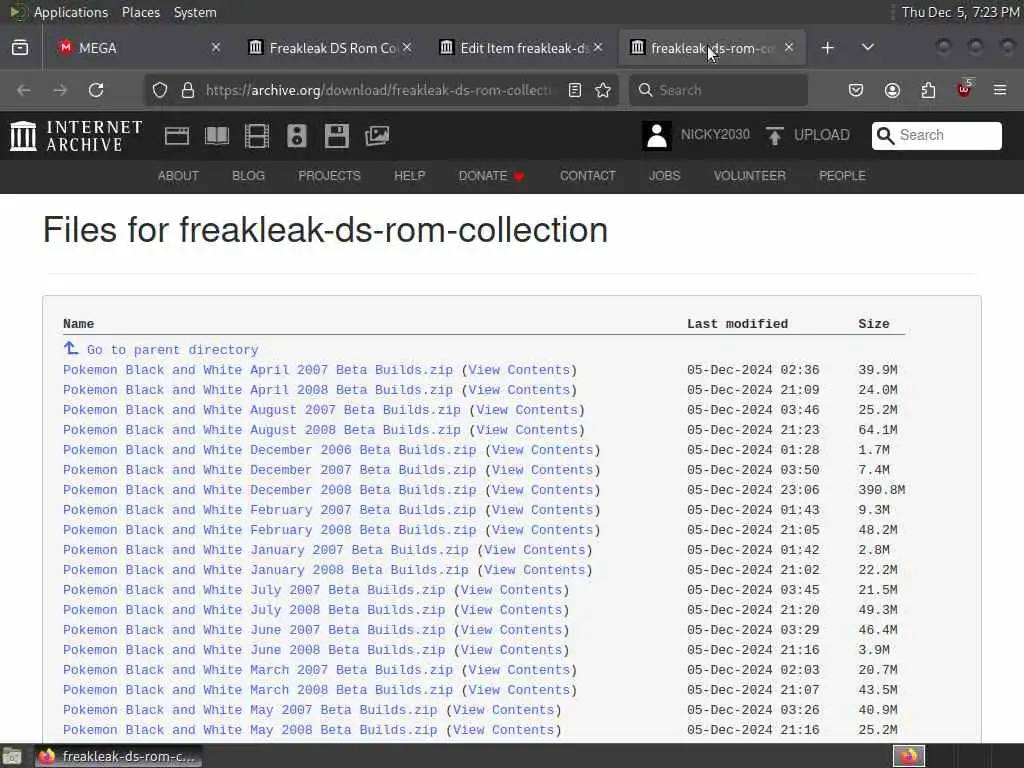
Task: View Contents of April 2008 Beta Builds
Action: (x=519, y=390)
